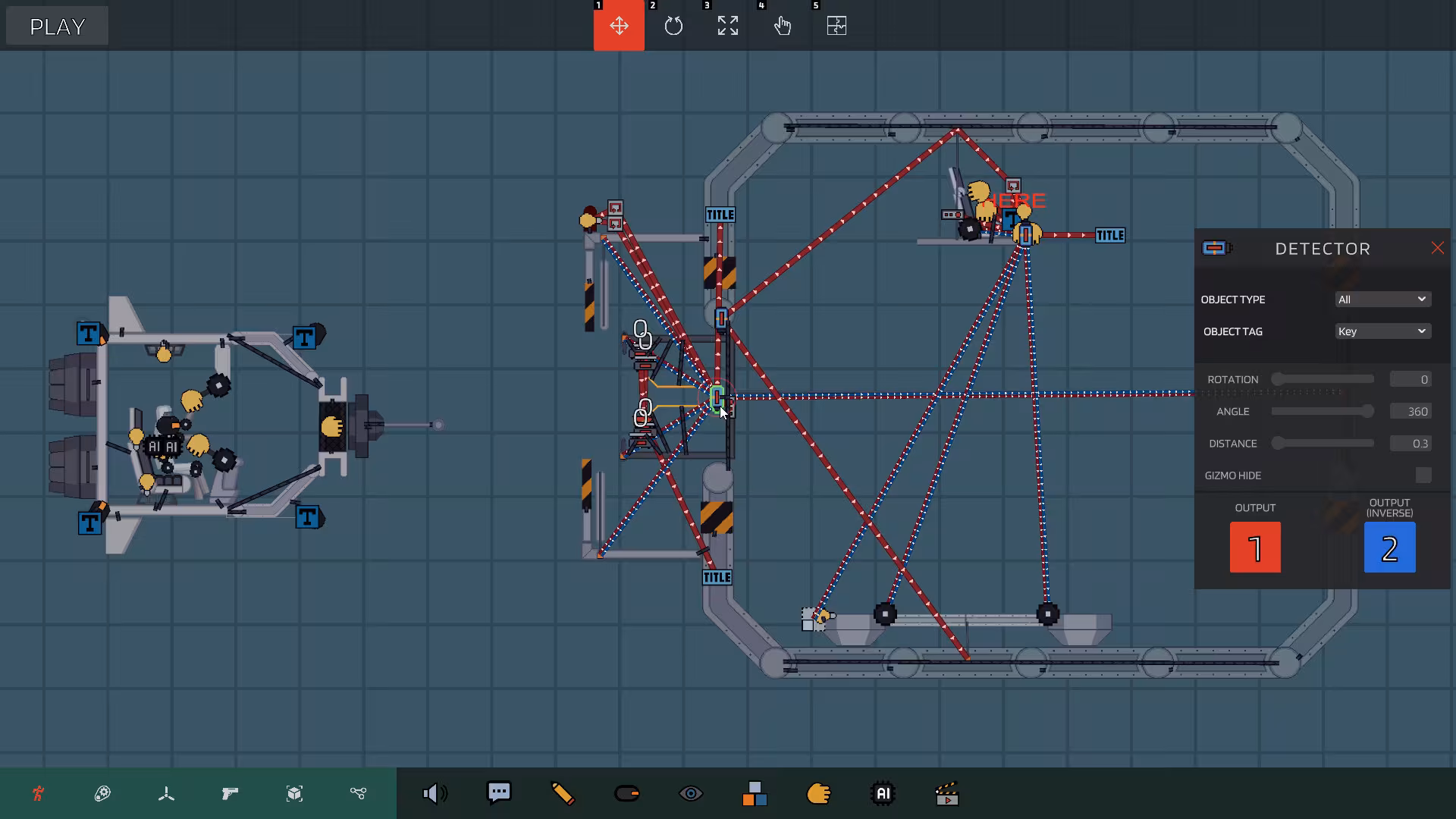
Task: Open the AI chip category
Action: pyautogui.click(x=883, y=793)
